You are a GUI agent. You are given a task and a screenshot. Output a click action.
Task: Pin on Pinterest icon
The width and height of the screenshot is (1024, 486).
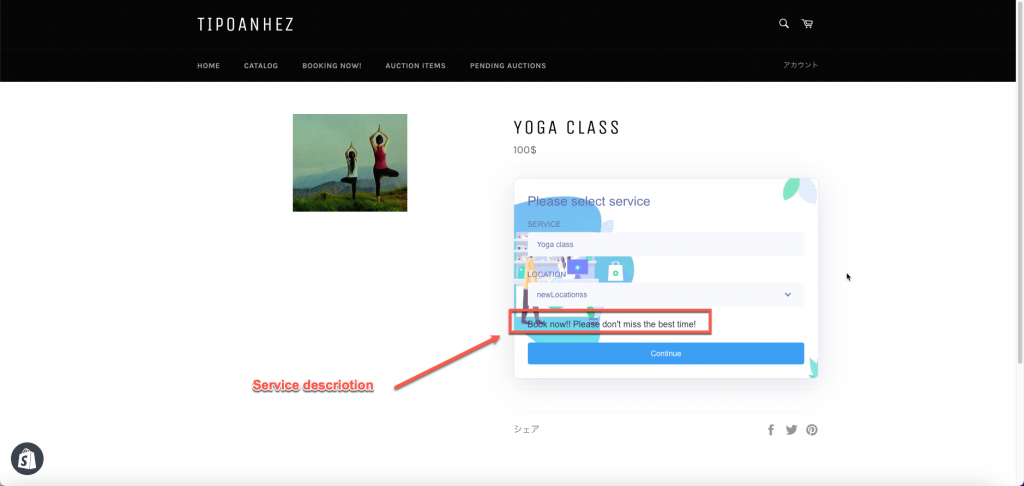point(812,430)
